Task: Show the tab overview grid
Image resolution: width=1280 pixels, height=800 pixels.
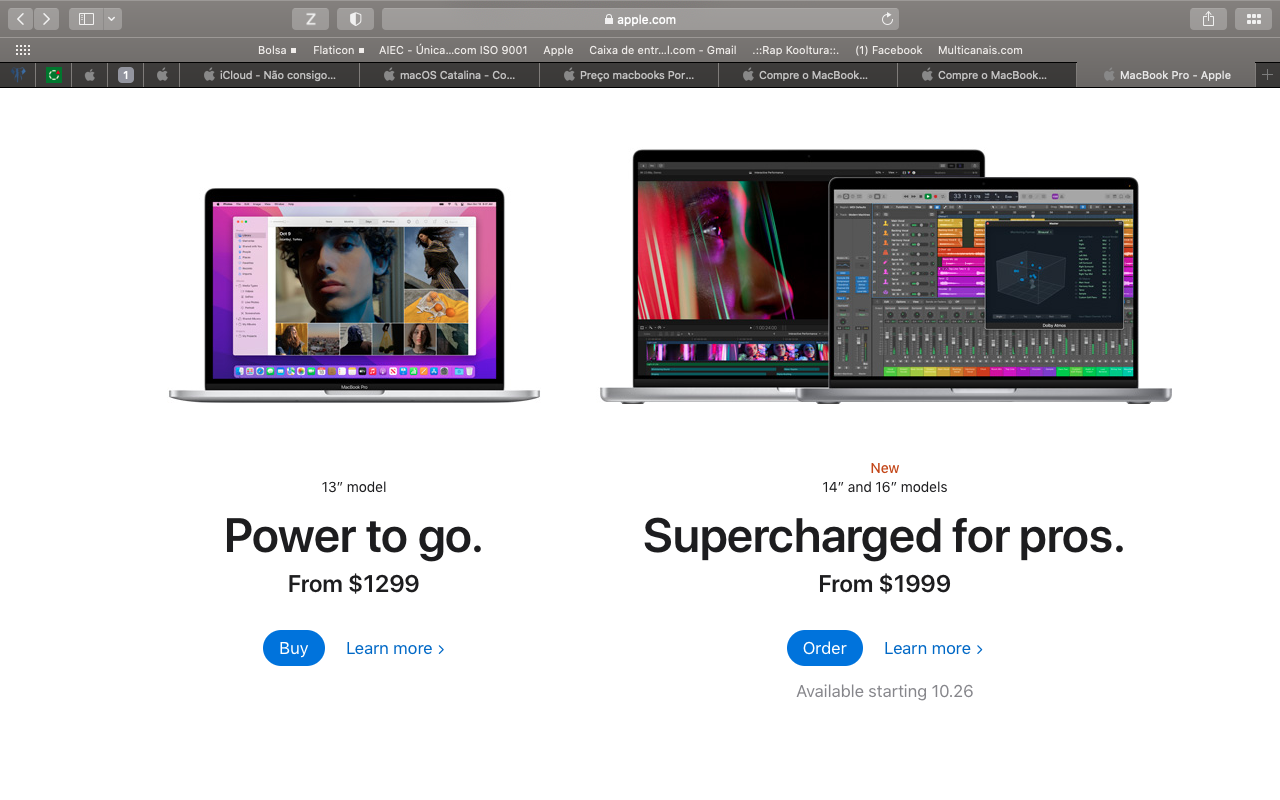Action: 1253,19
